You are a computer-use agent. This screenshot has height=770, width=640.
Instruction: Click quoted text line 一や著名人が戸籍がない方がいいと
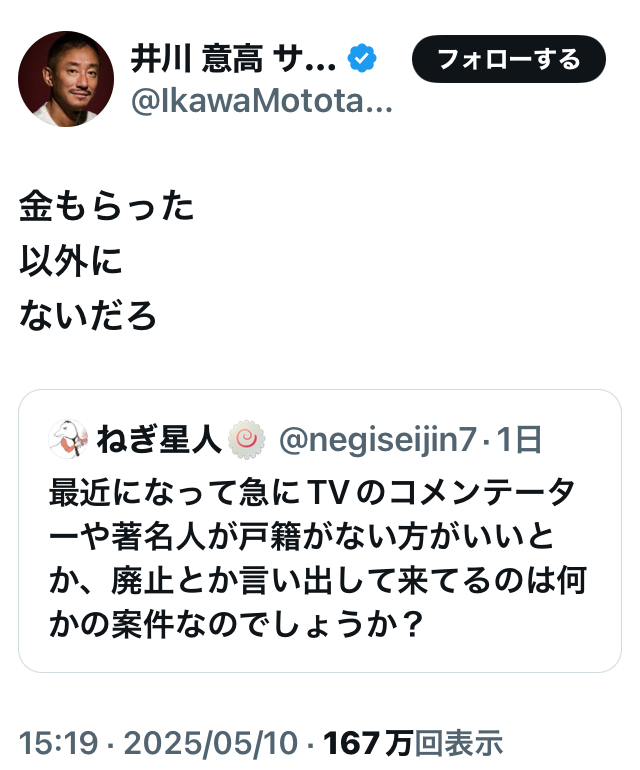302,536
